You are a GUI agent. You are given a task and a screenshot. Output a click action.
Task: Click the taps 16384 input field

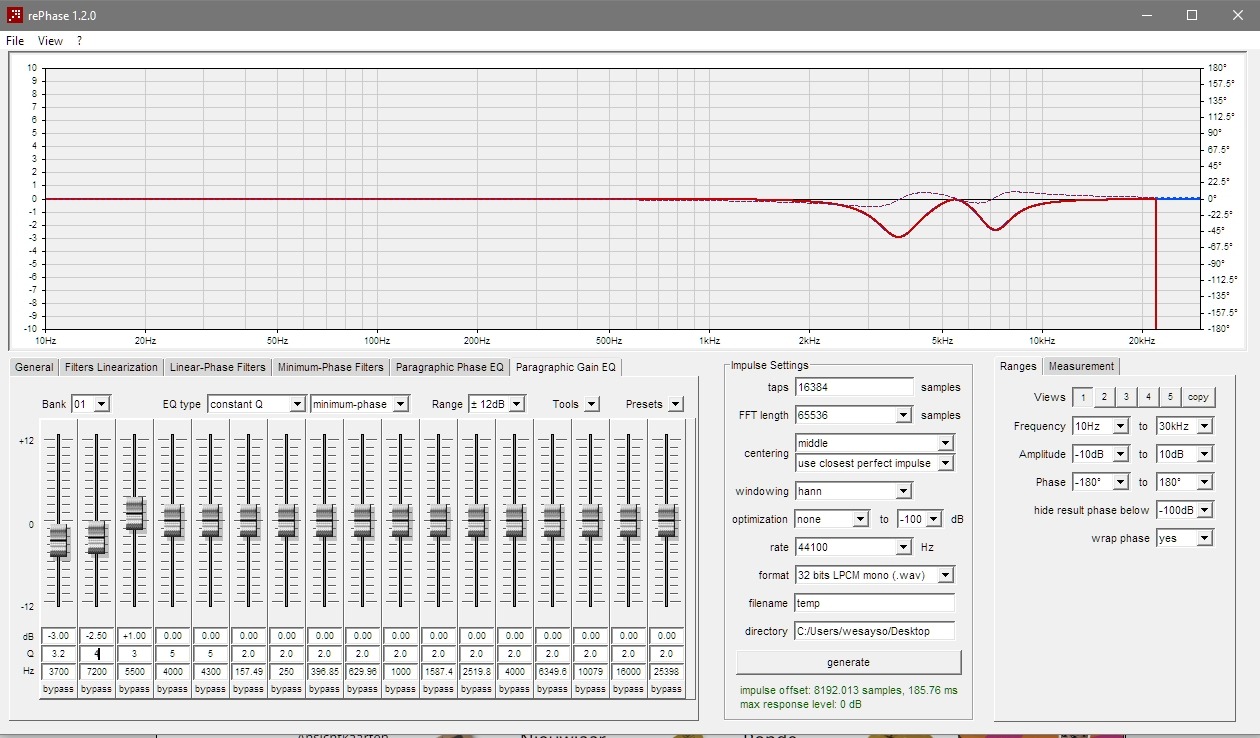(x=854, y=387)
